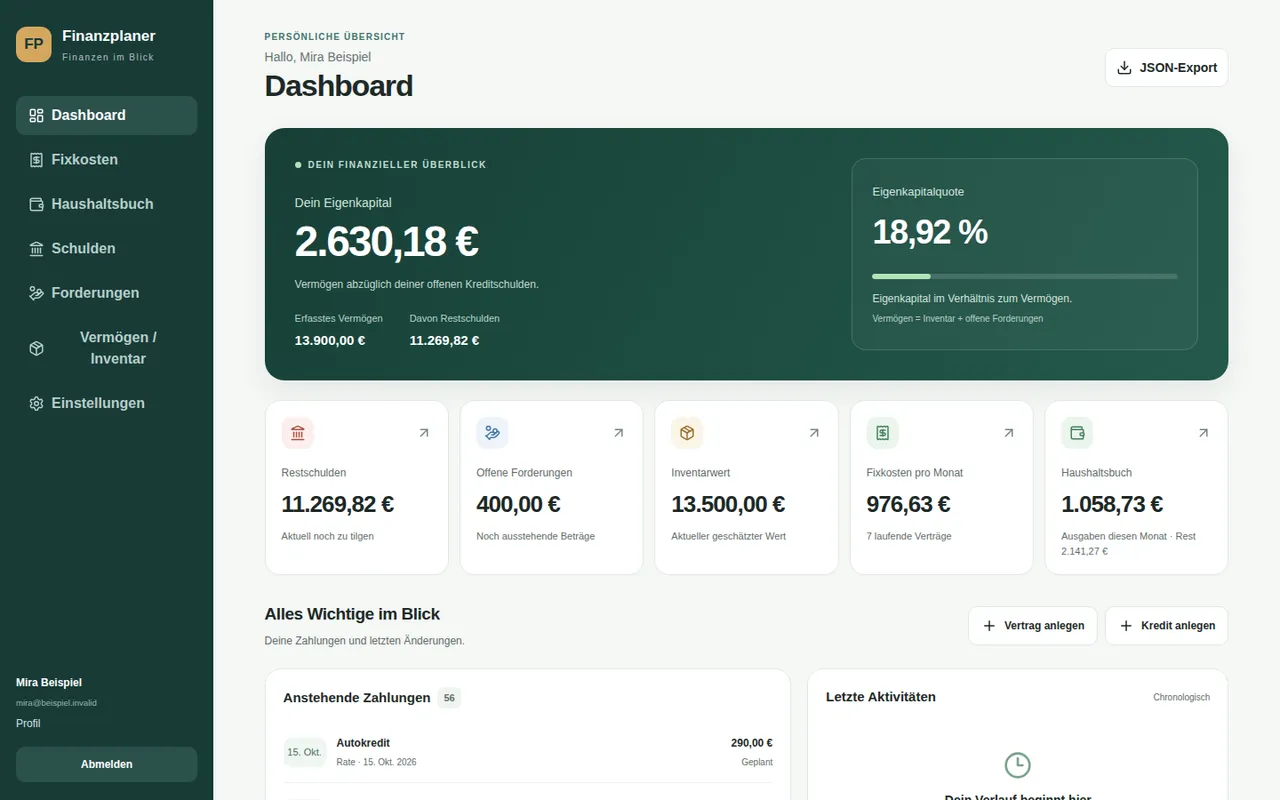Click the Eigenkapitalquote panel showing 18,92 %
1280x800 pixels.
1024,254
